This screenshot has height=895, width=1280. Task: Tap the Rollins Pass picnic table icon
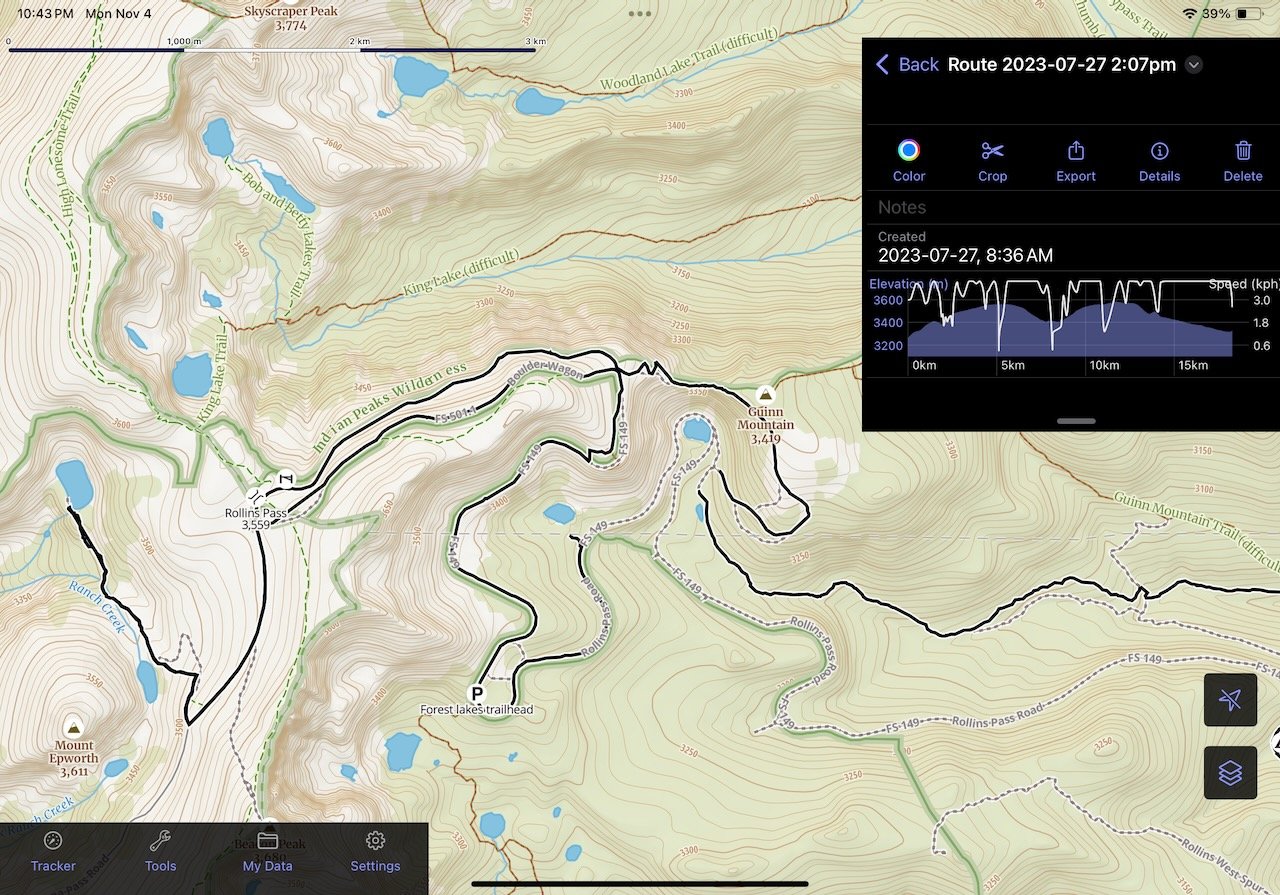click(x=286, y=478)
